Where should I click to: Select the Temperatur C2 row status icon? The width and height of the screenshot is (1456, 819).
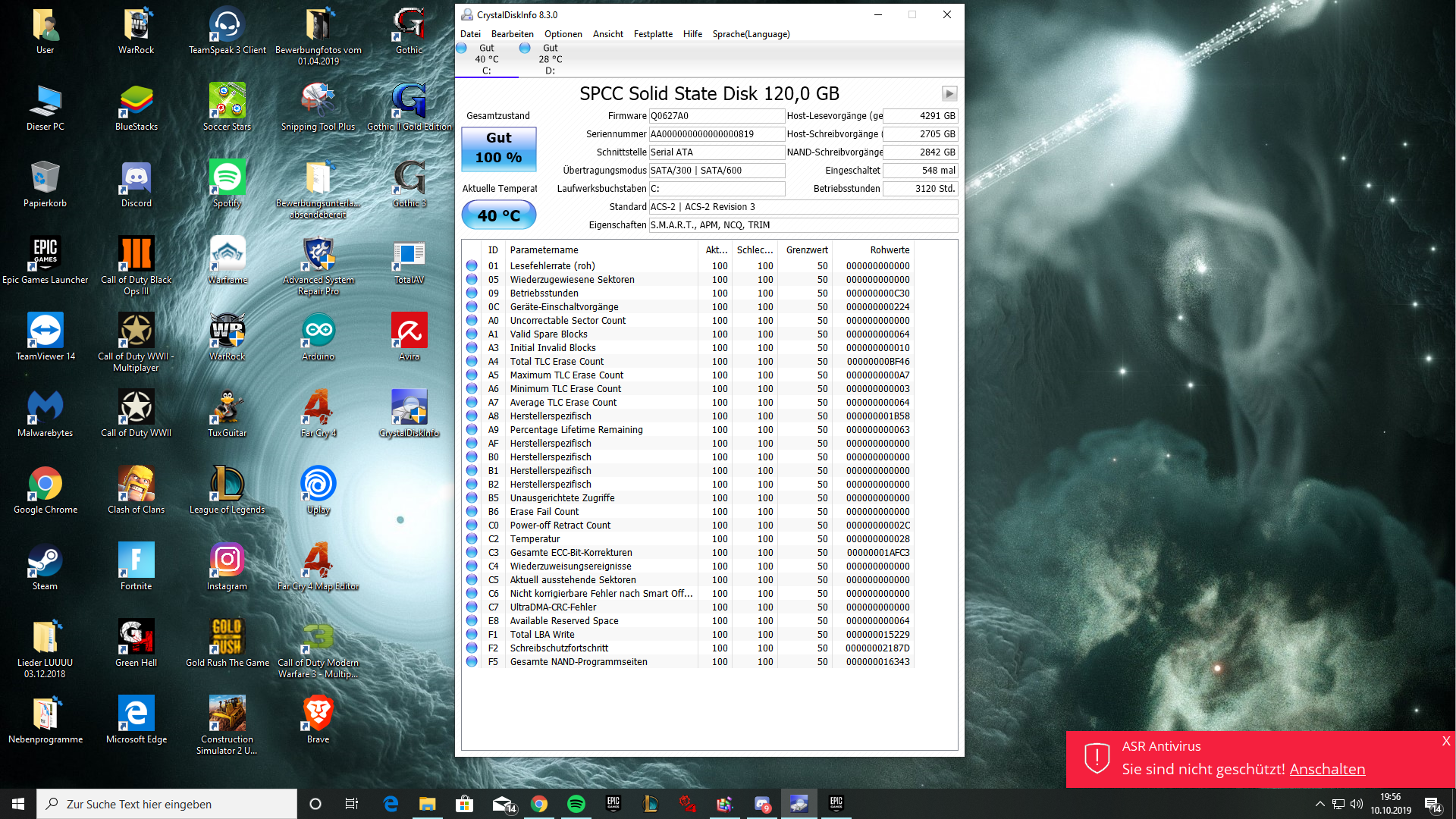point(472,539)
